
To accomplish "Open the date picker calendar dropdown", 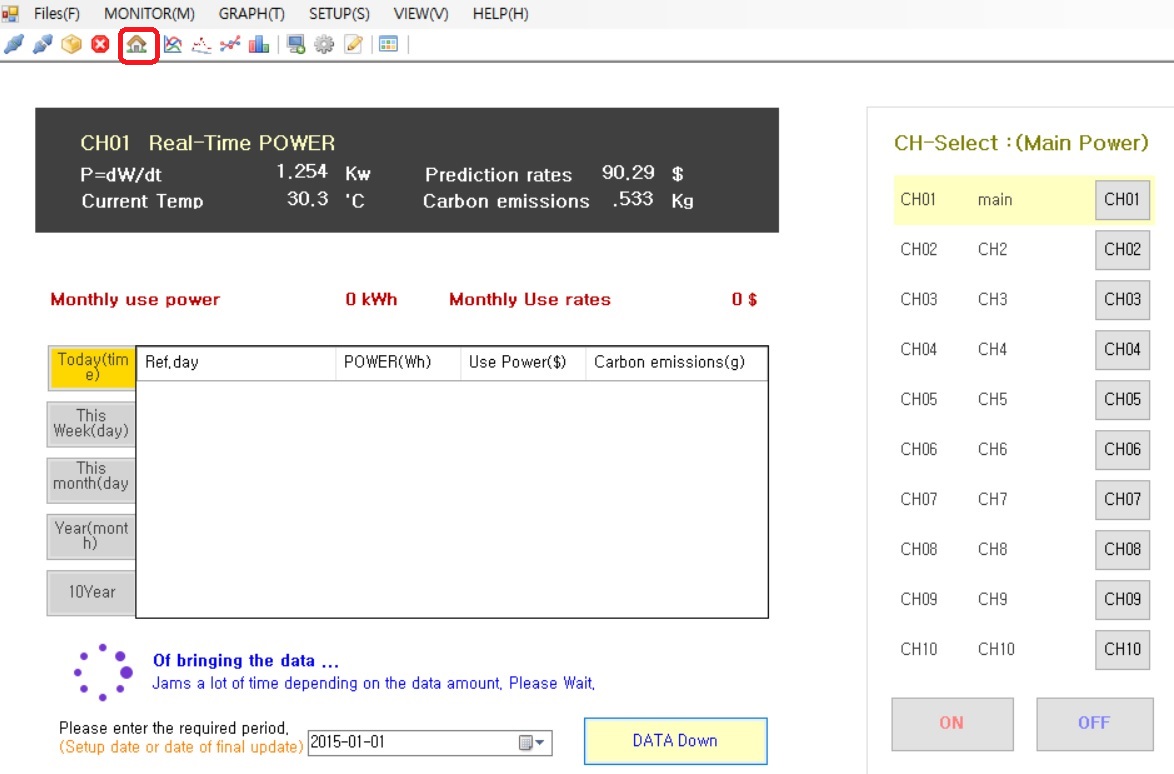I will 532,743.
